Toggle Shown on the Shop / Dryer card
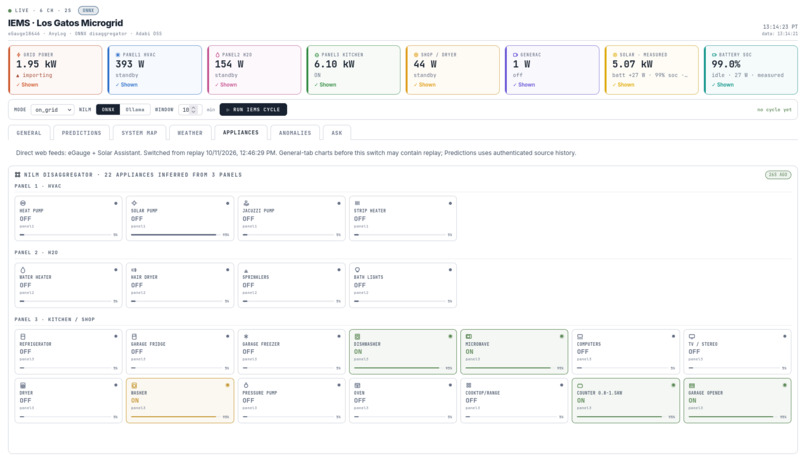 [x=425, y=85]
